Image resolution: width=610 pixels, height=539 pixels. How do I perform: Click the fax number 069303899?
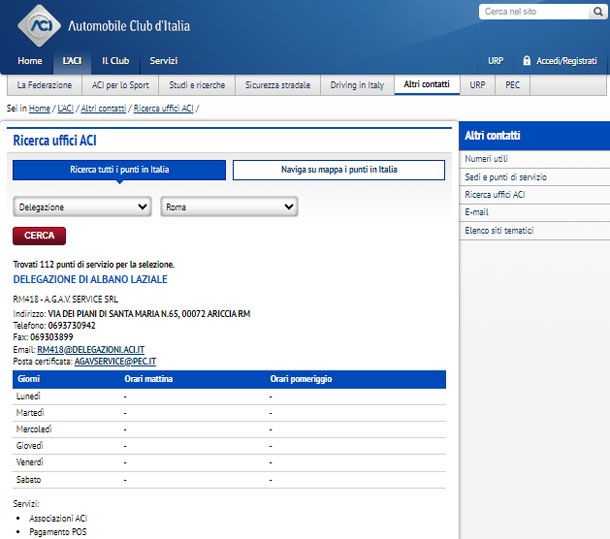click(x=52, y=337)
